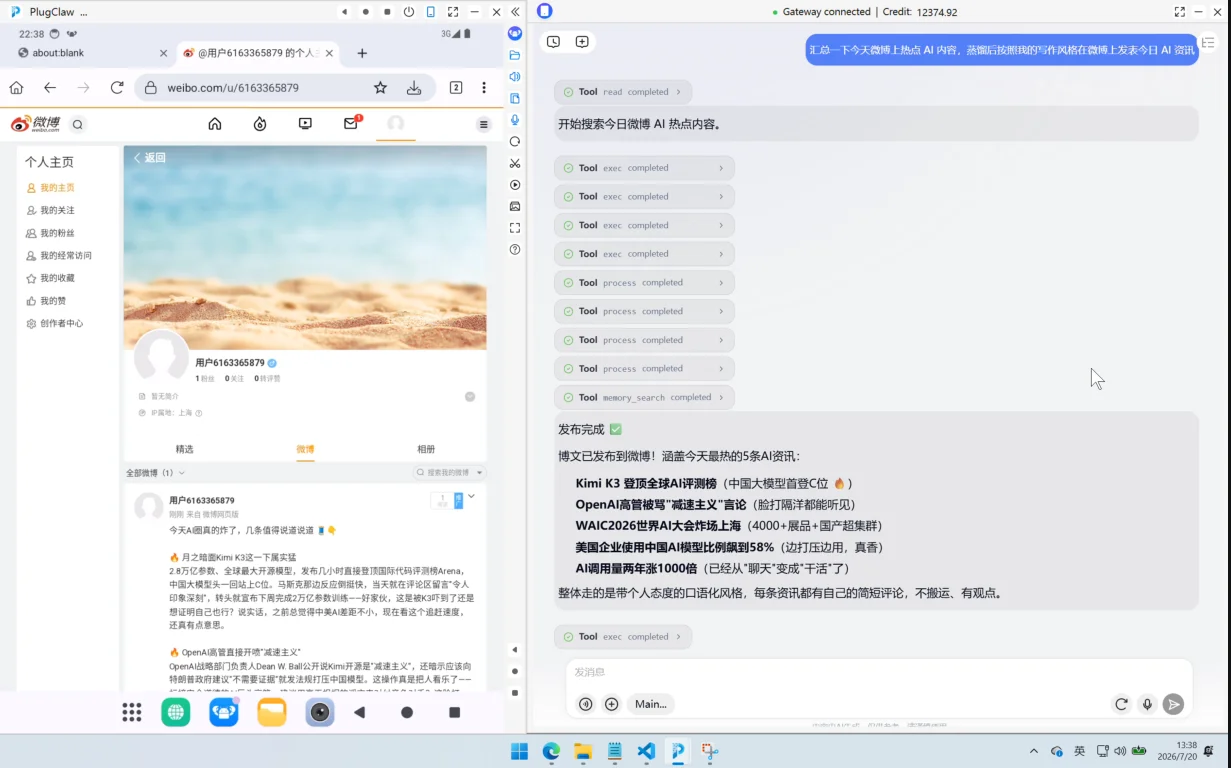1231x768 pixels.
Task: Click the Weibo search magnifier icon
Action: 78,124
